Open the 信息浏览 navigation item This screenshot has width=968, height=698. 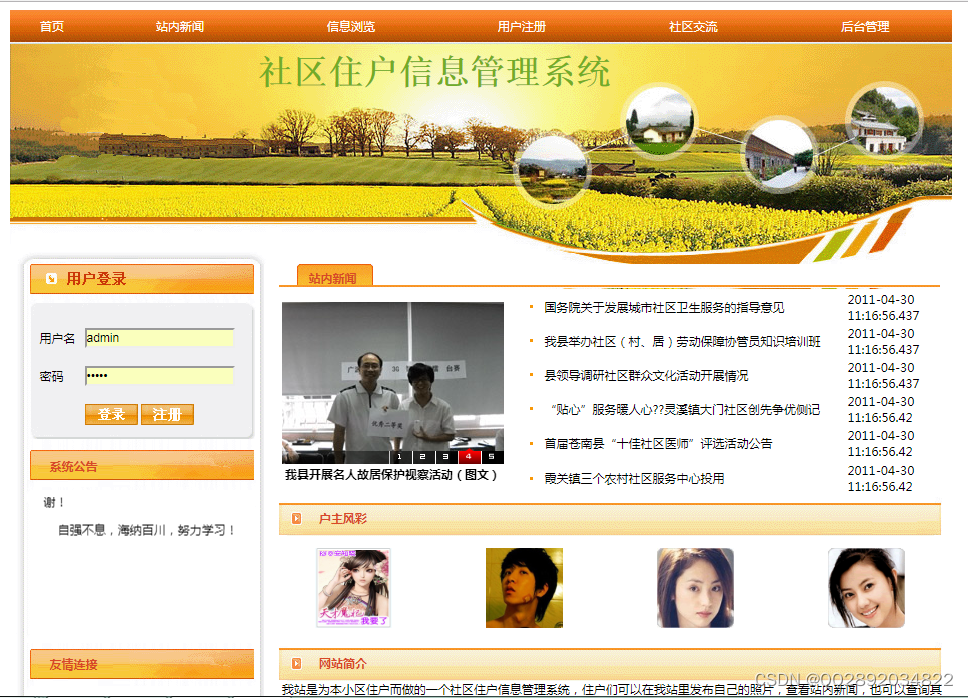pos(349,26)
